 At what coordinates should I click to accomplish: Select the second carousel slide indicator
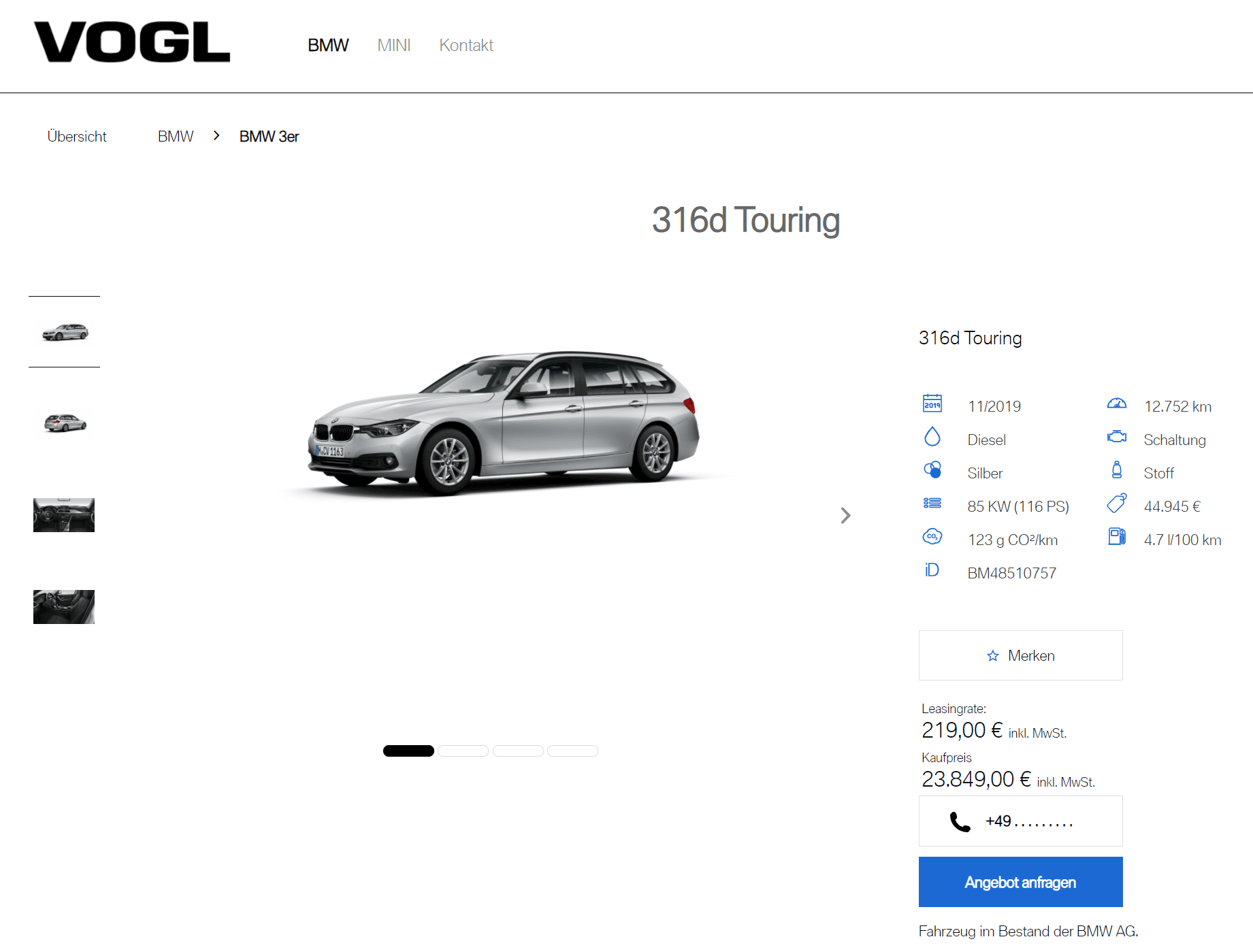pyautogui.click(x=463, y=751)
